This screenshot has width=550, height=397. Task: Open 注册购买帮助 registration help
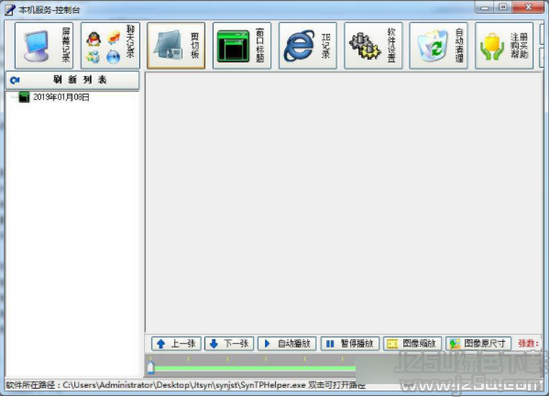click(x=504, y=46)
